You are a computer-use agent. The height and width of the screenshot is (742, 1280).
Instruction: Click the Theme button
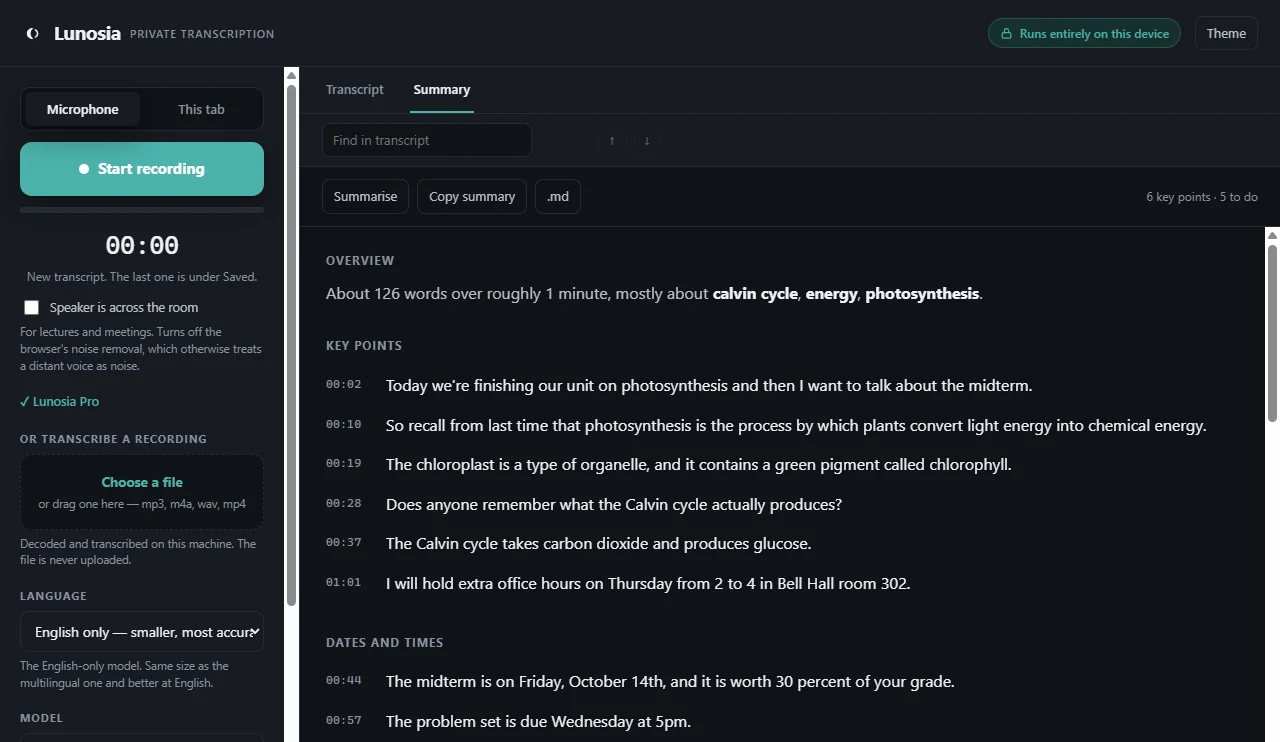[x=1226, y=33]
